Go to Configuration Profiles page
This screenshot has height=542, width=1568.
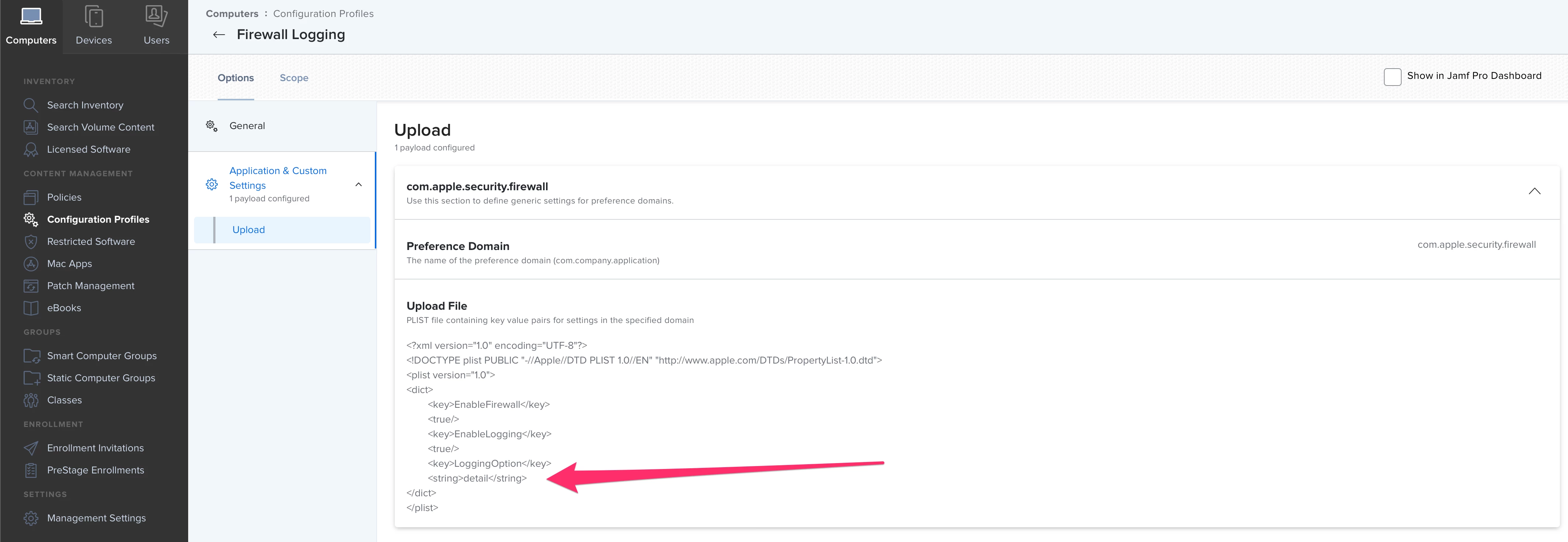[98, 220]
